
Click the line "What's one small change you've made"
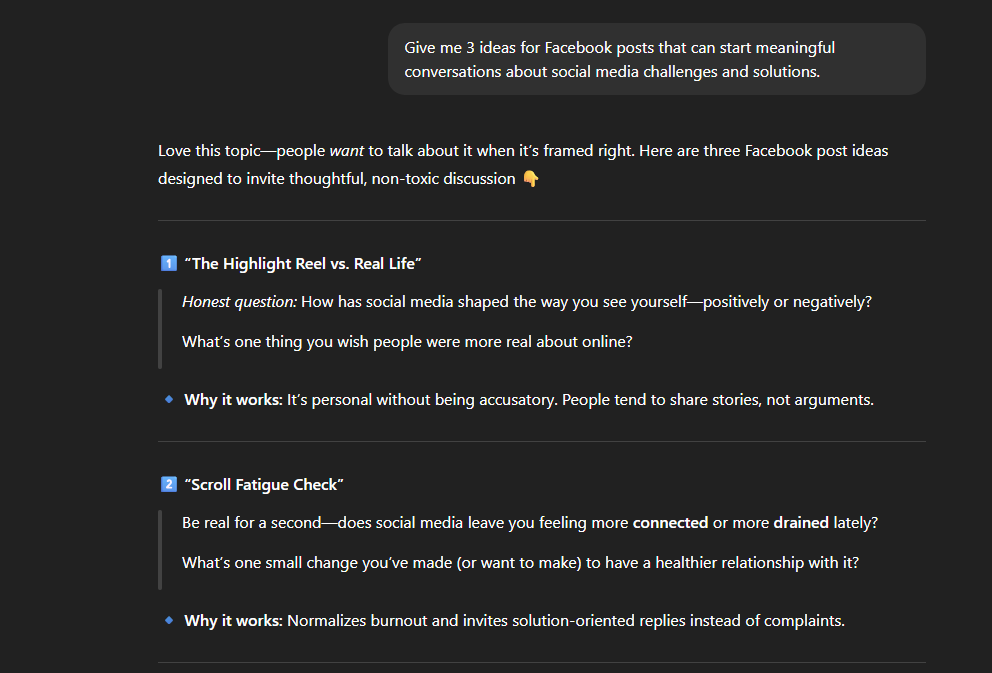520,563
